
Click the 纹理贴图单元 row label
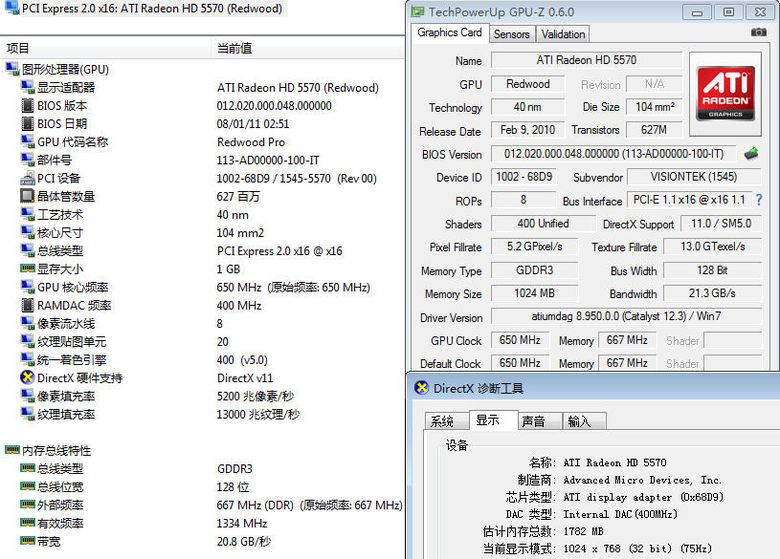tap(72, 342)
